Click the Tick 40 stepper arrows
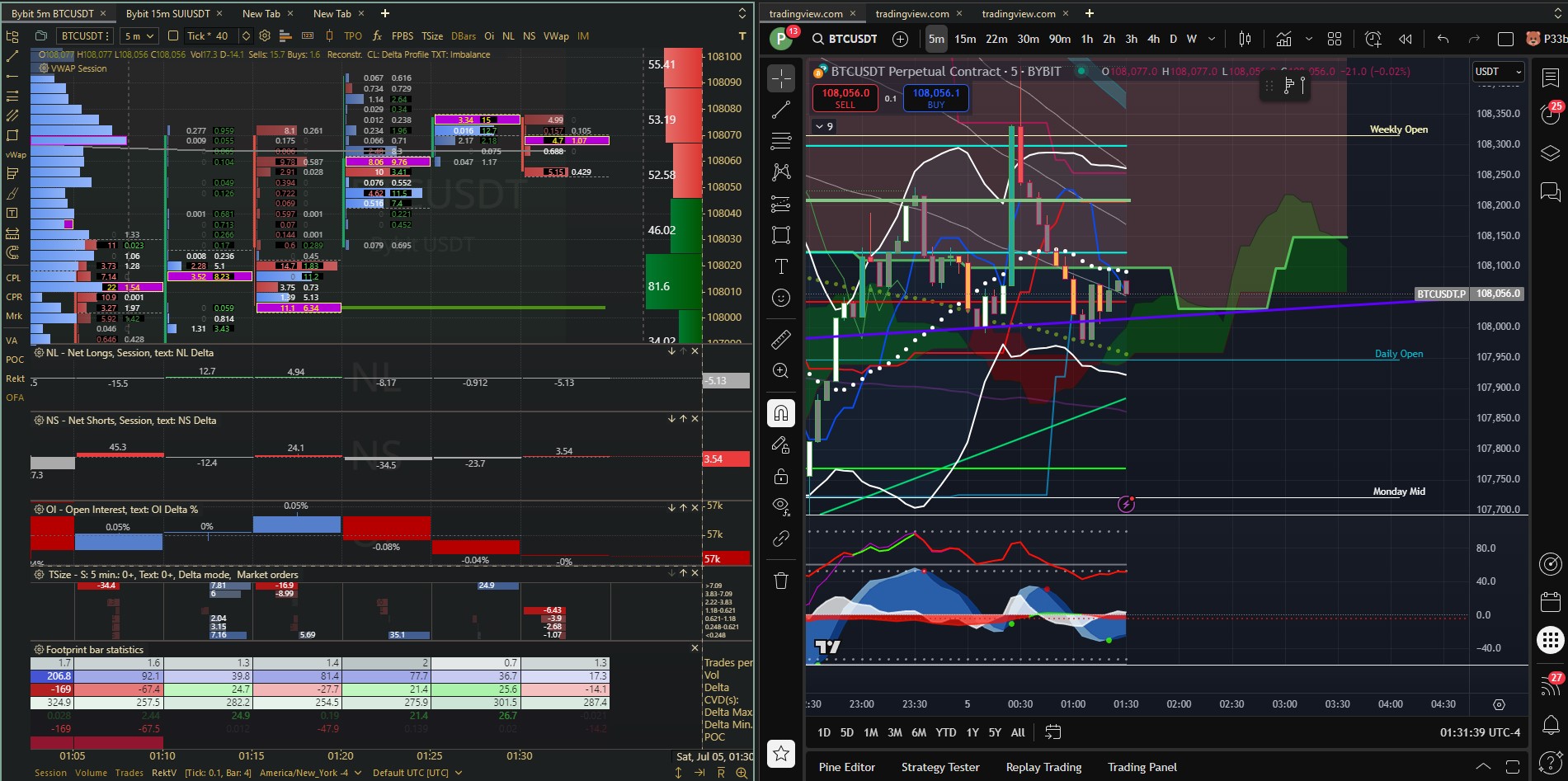1568x781 pixels. click(x=246, y=36)
